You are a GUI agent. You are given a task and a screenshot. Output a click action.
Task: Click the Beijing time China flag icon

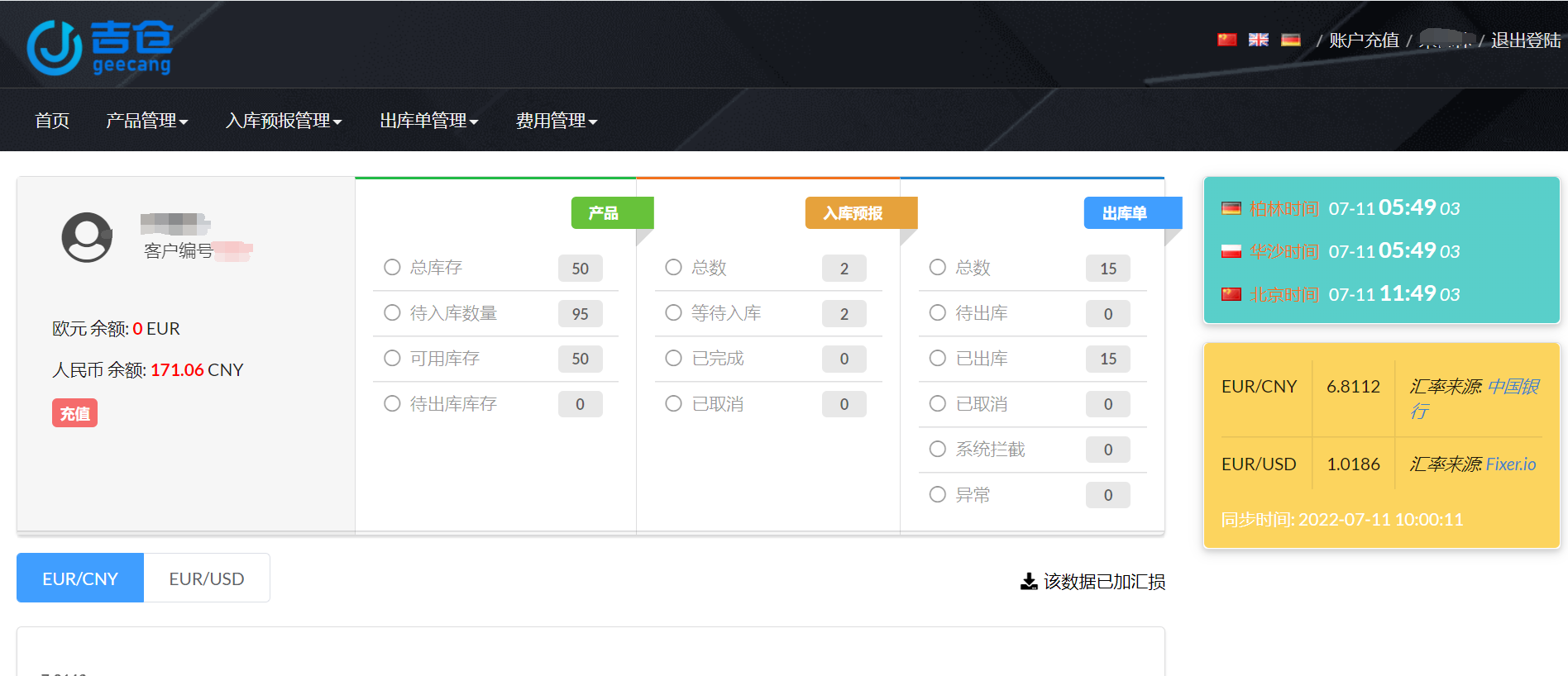click(1231, 294)
